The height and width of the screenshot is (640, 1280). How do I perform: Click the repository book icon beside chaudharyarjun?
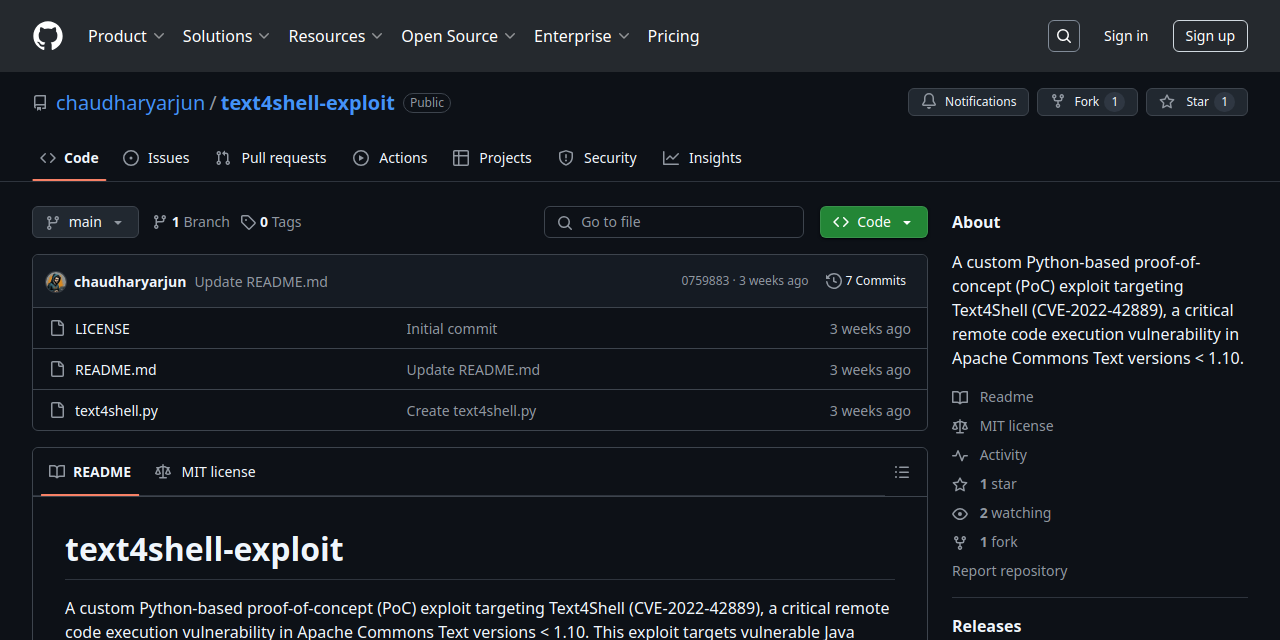(40, 103)
